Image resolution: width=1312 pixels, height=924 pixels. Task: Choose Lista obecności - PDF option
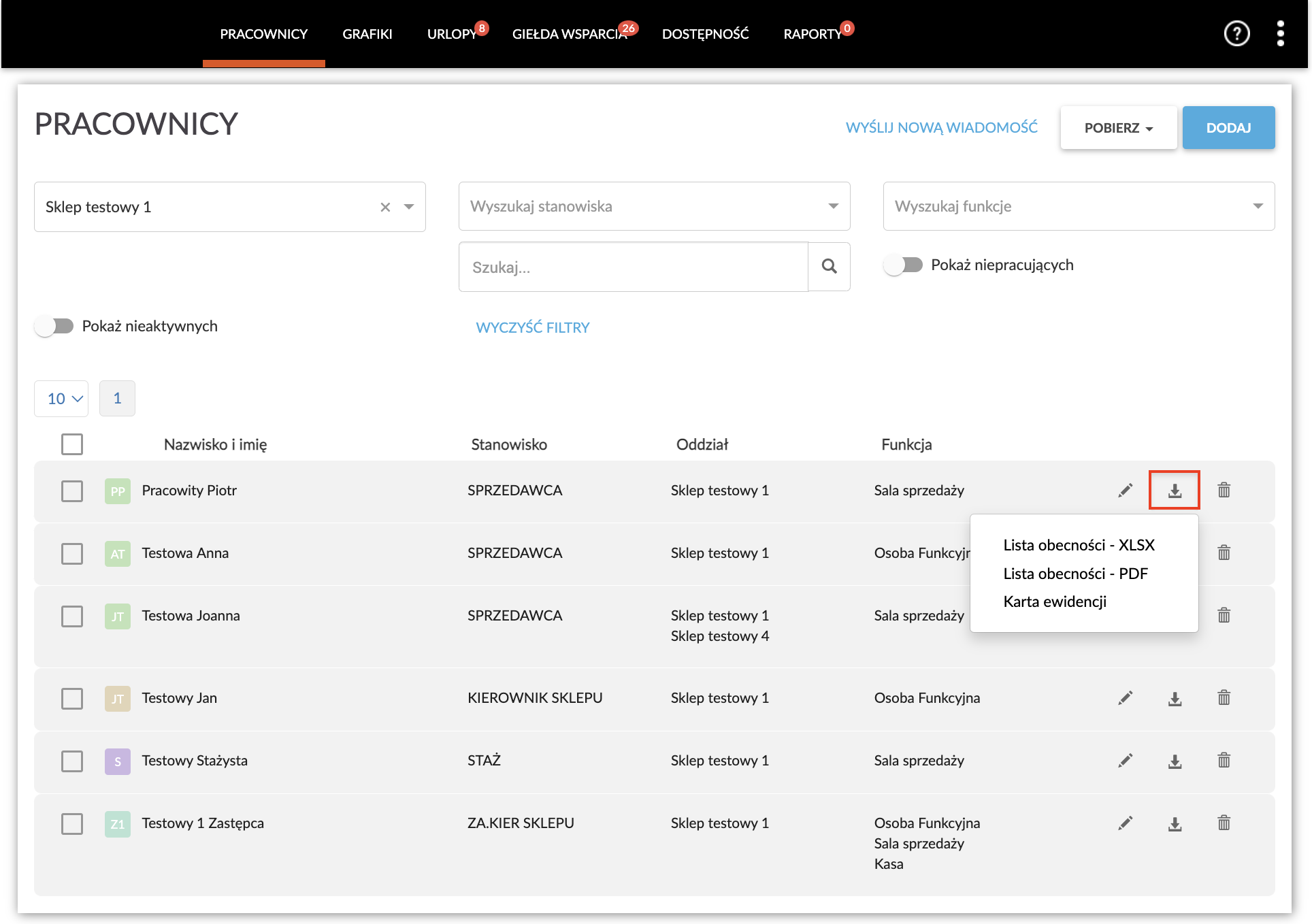(1075, 574)
